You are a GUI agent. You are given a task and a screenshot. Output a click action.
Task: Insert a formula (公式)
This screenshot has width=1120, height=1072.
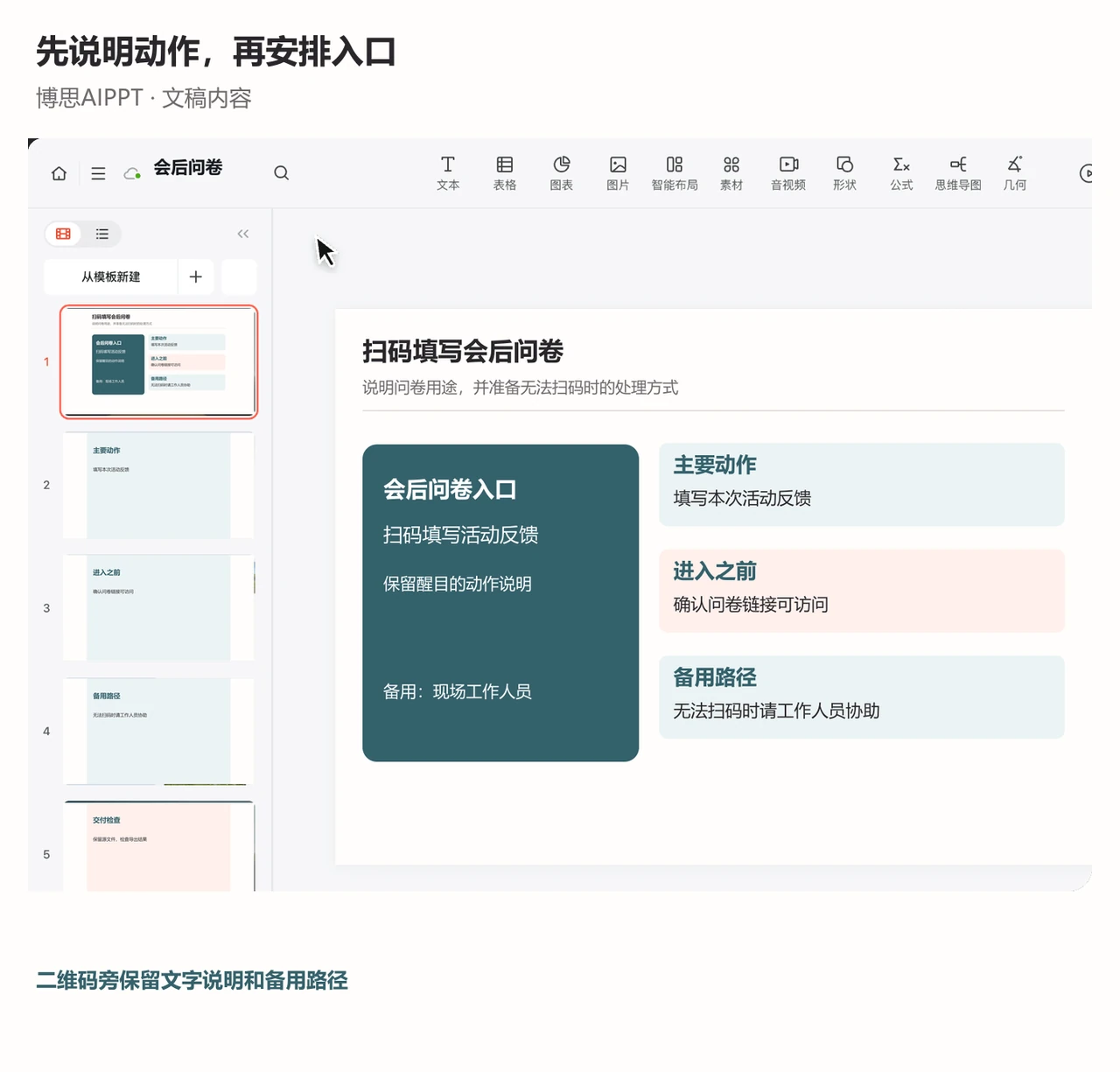[x=901, y=173]
